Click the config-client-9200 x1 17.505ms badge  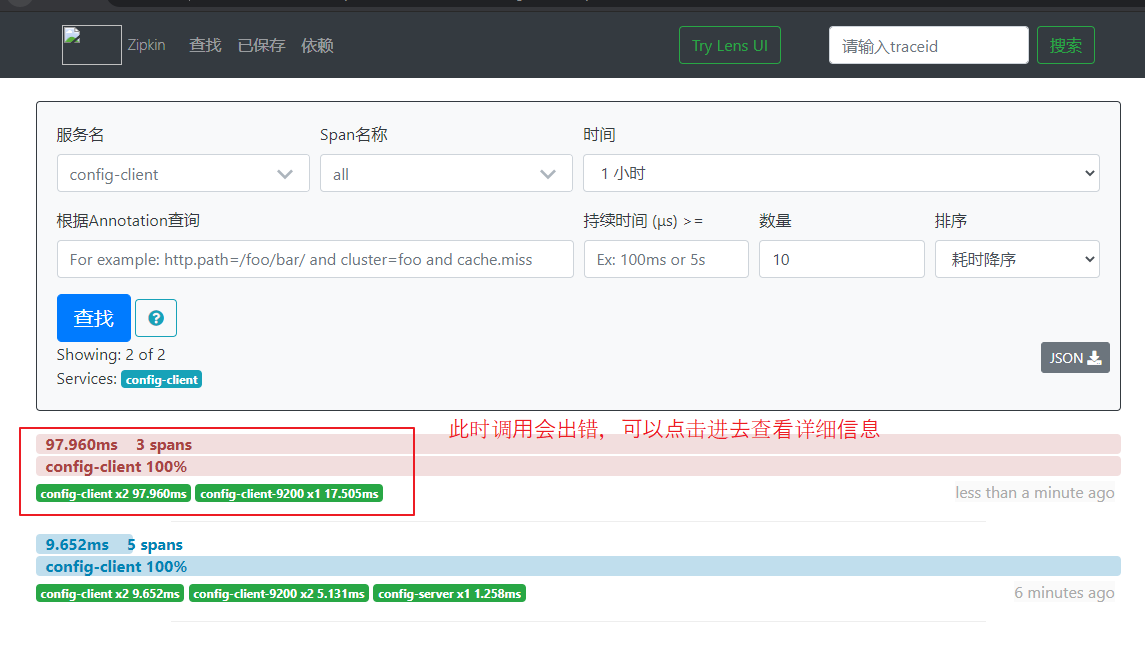[x=289, y=494]
